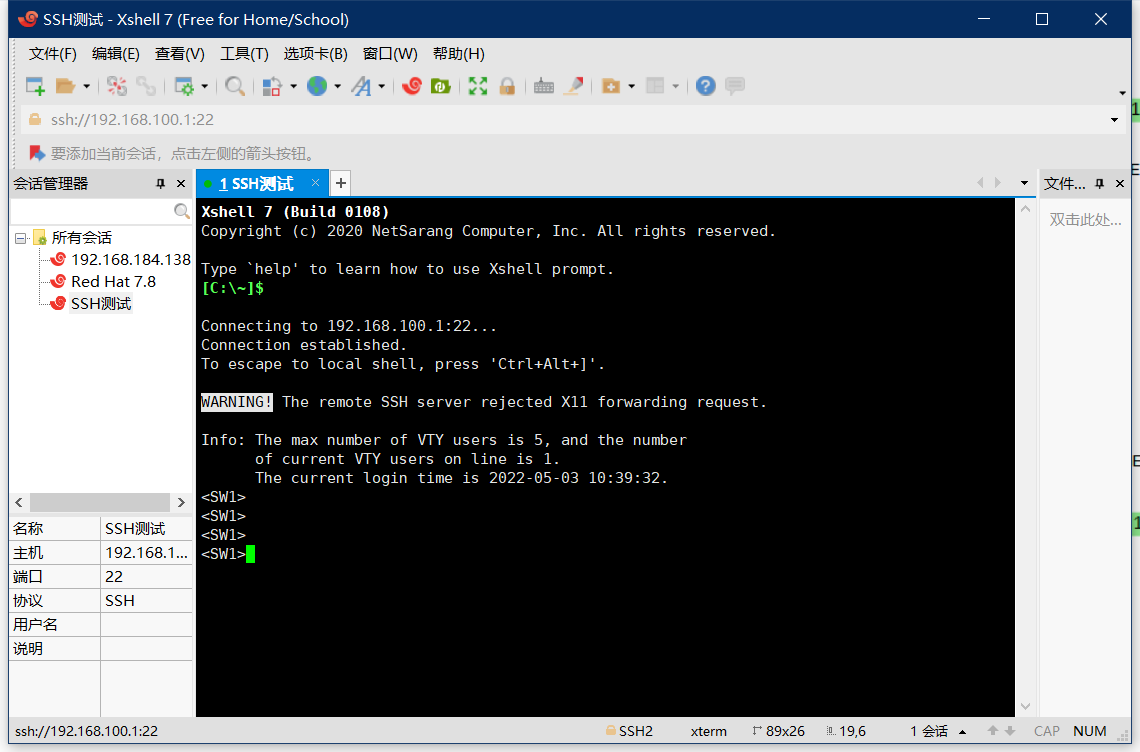
Task: Click the terminal scrollbar down arrow
Action: [x=1025, y=706]
